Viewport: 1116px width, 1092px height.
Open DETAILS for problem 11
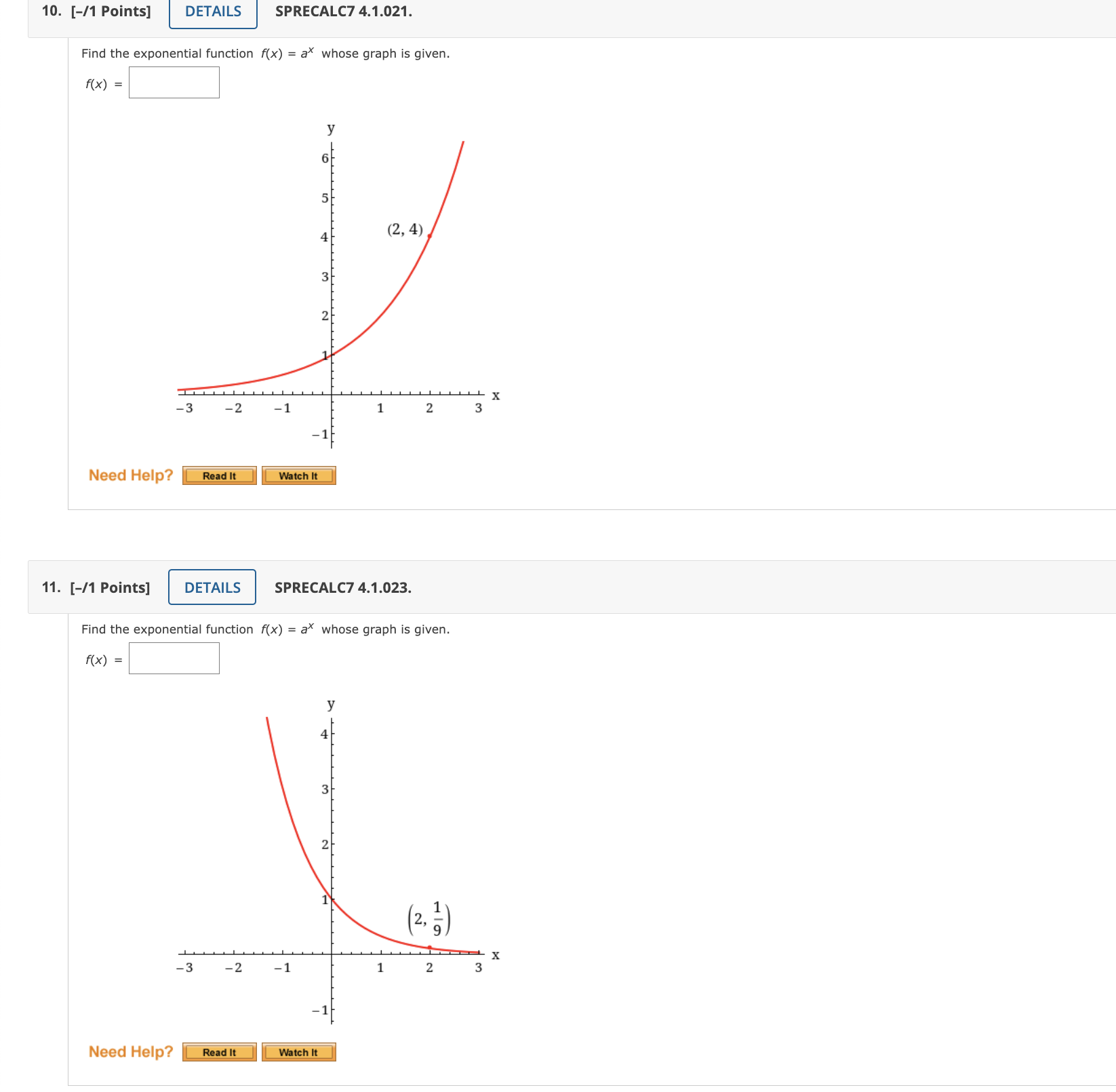[211, 587]
